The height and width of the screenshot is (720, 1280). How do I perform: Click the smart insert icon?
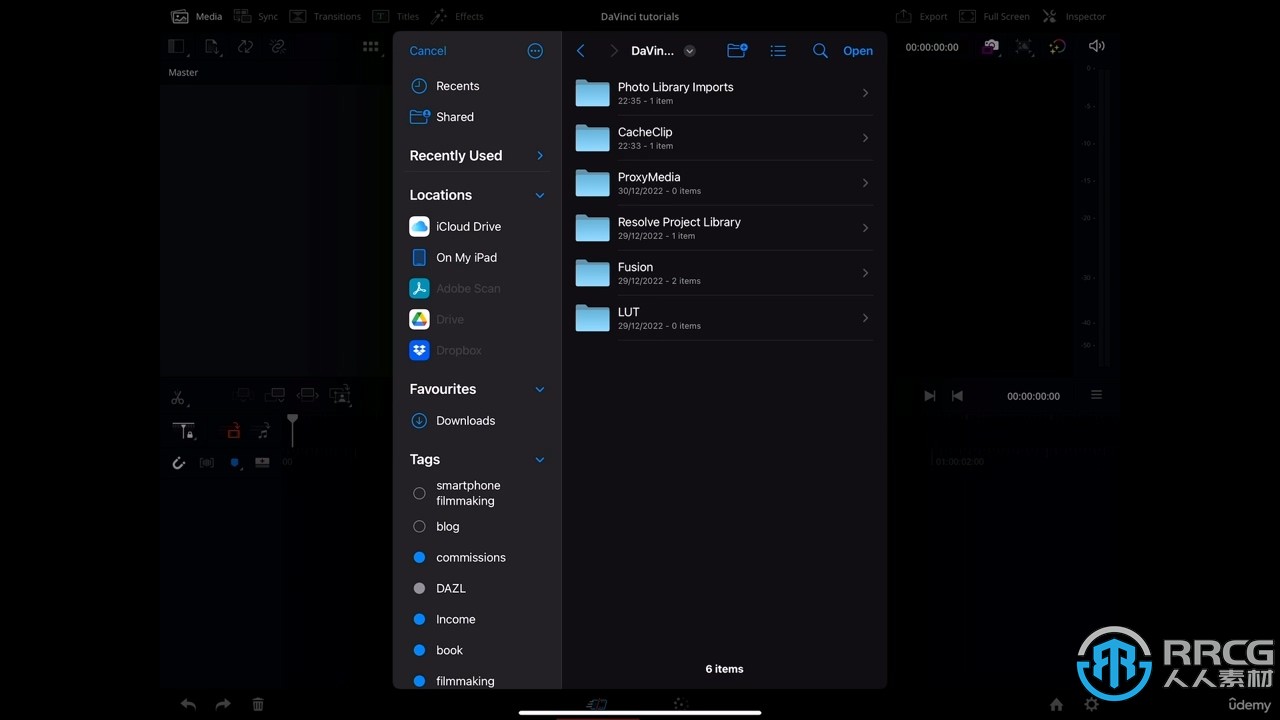244,396
